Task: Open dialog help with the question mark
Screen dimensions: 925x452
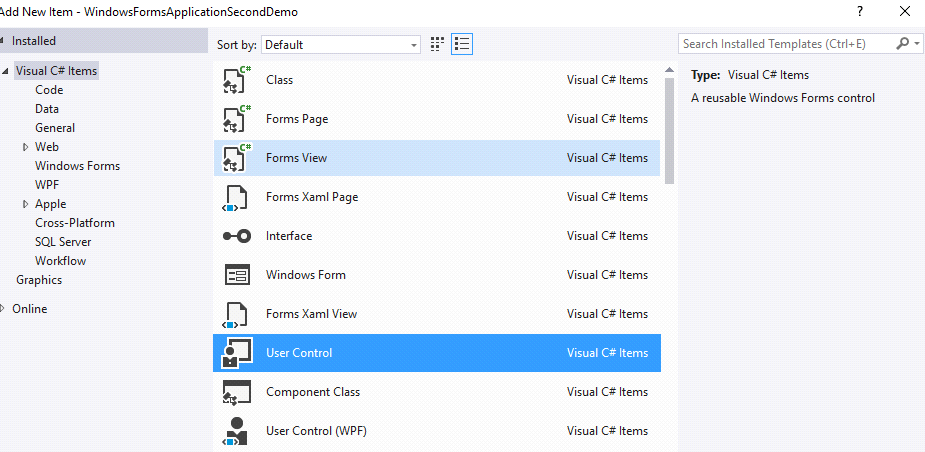Action: click(860, 11)
